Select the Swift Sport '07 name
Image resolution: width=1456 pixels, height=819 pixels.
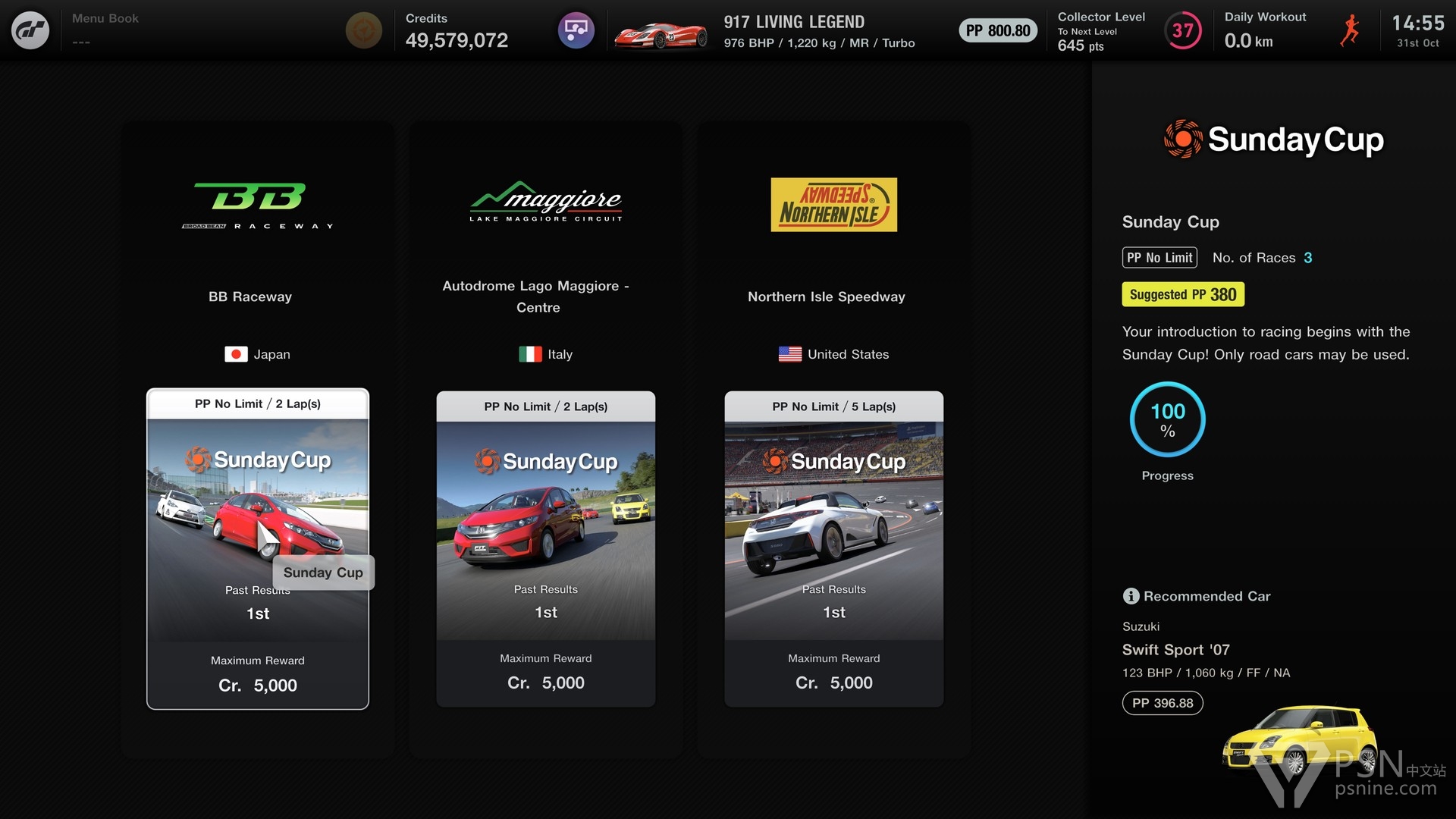(x=1176, y=650)
